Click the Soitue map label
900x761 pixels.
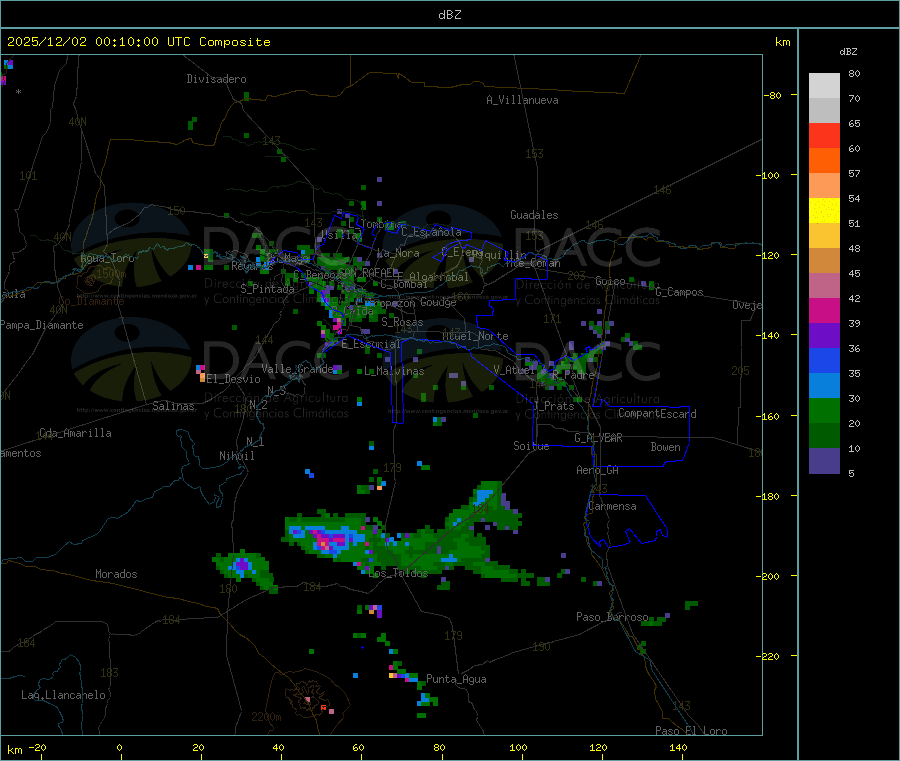(x=531, y=446)
